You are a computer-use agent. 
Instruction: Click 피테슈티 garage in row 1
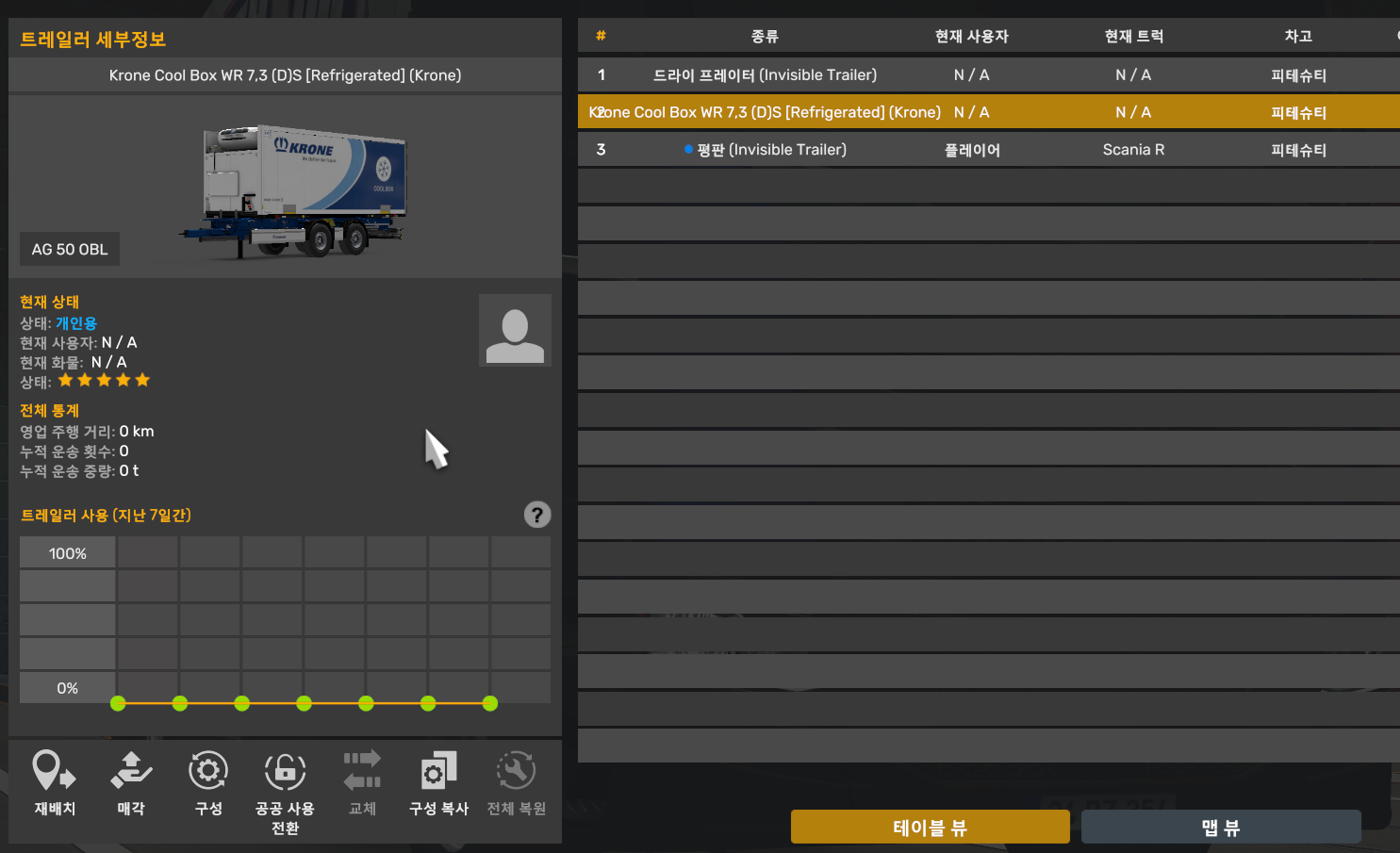click(x=1298, y=74)
